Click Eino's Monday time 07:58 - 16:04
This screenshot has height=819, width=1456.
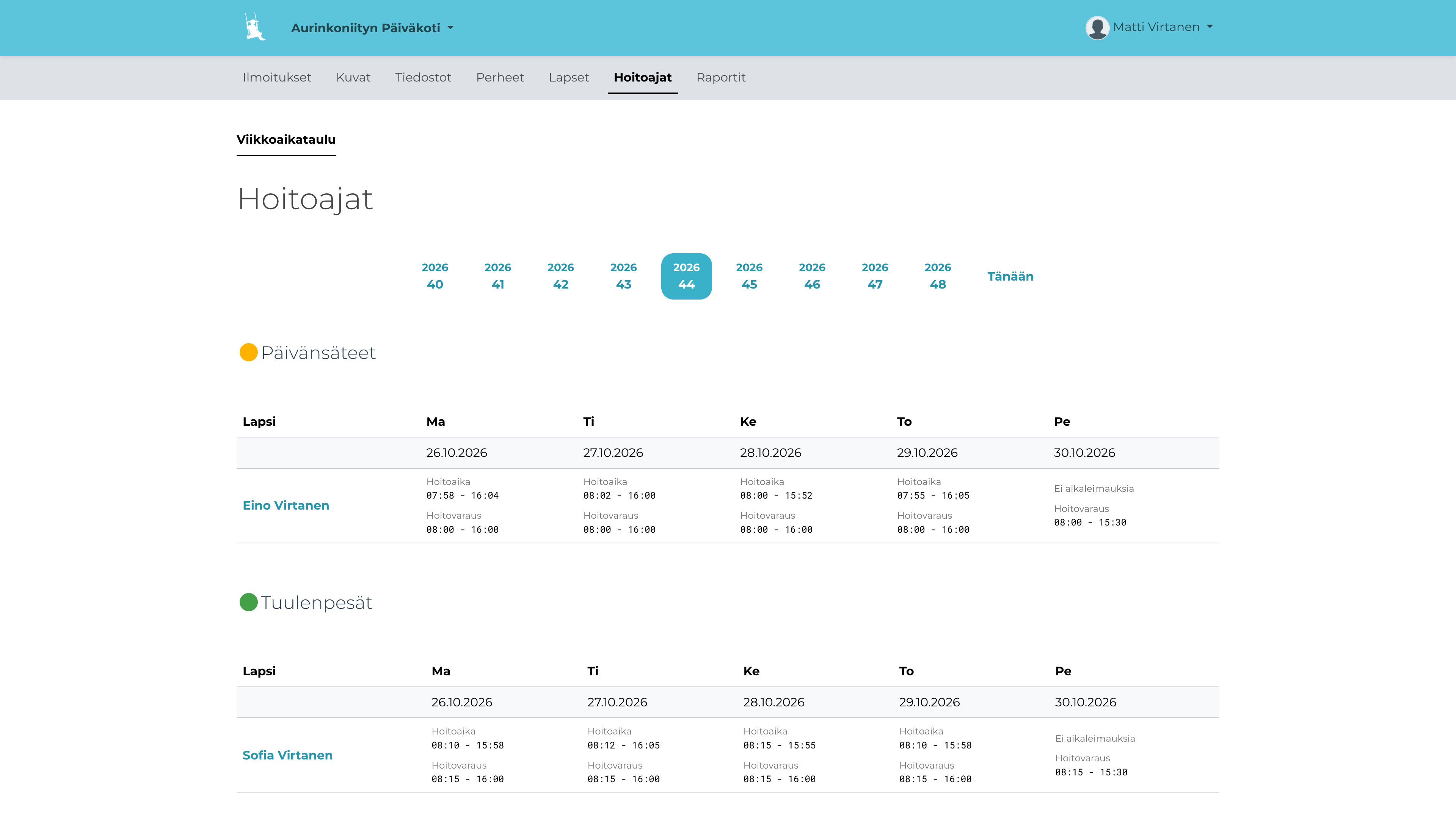tap(462, 496)
